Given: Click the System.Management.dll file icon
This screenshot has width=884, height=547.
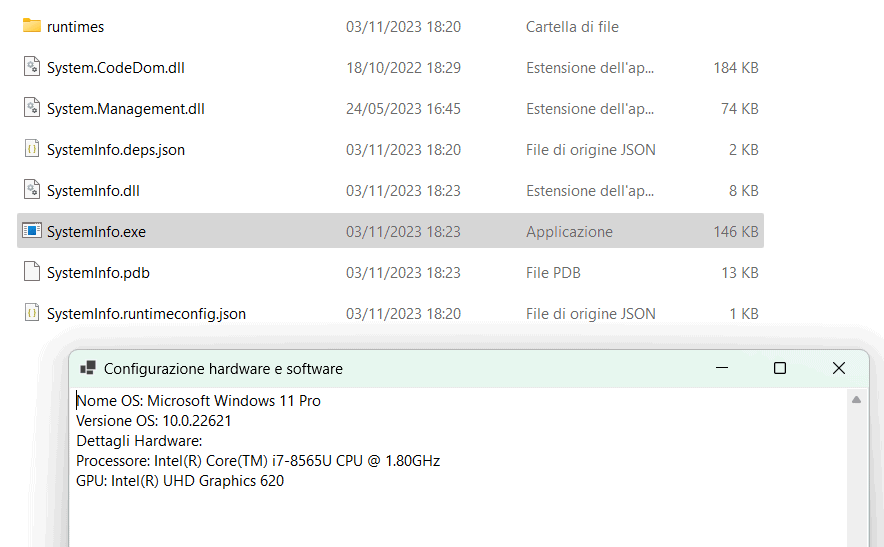Looking at the screenshot, I should coord(31,108).
